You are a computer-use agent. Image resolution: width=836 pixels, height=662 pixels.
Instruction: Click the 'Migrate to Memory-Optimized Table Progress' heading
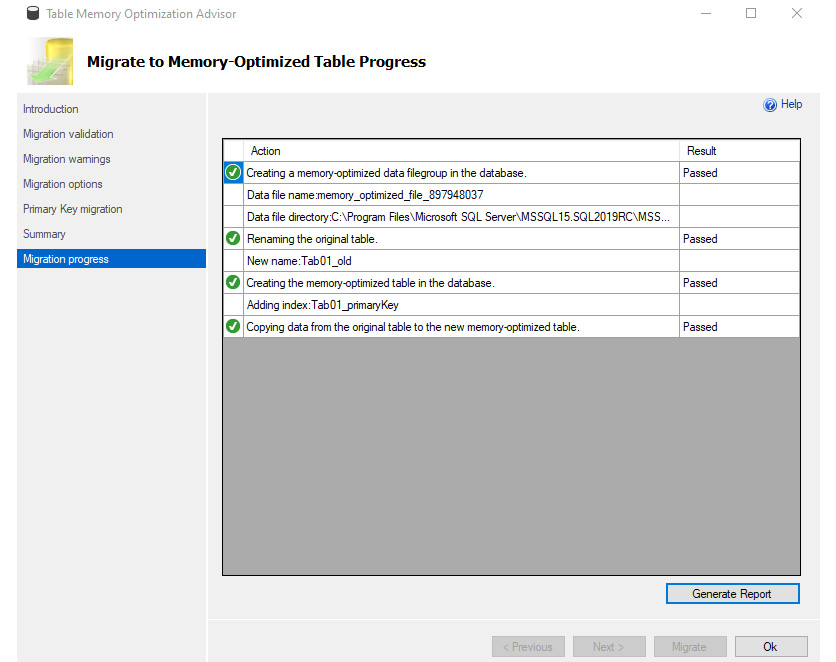(256, 62)
